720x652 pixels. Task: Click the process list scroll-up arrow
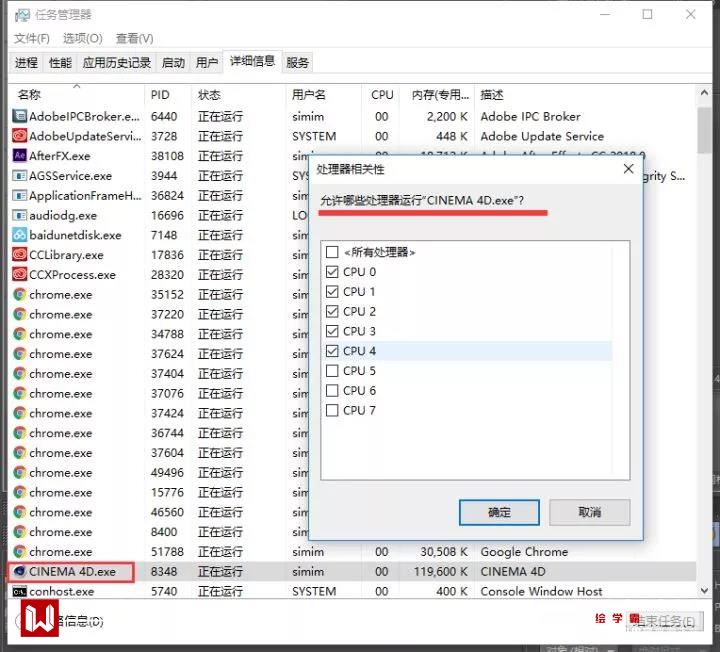point(704,93)
